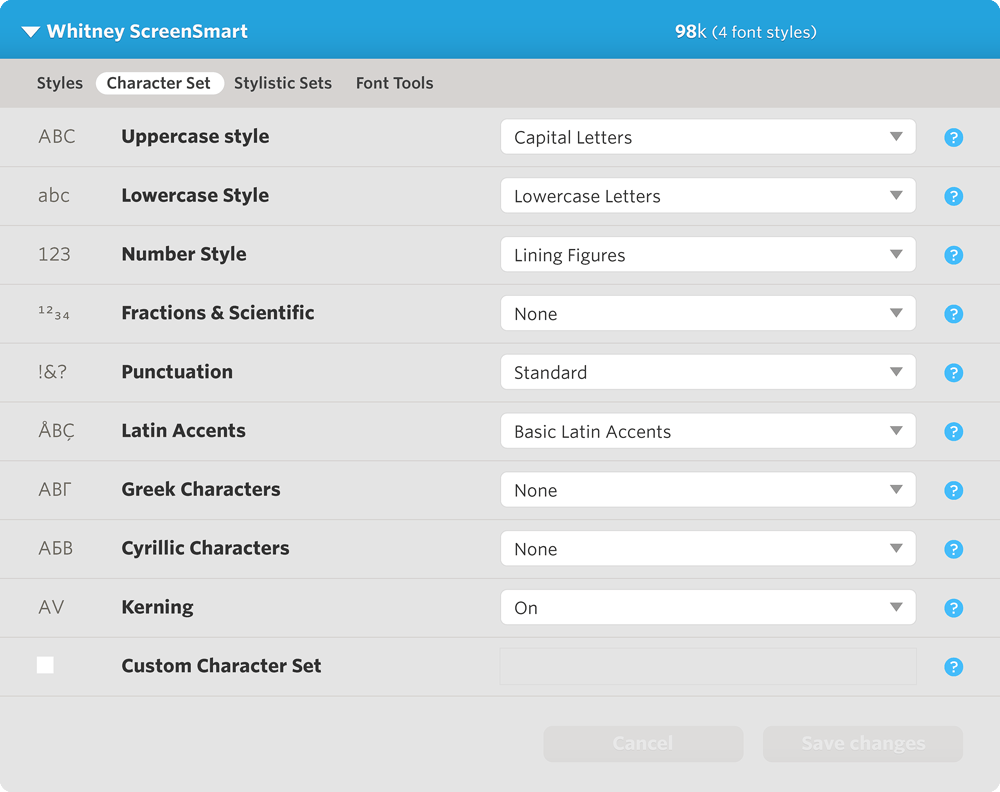Click the AV kerning sample icon
This screenshot has height=792, width=1000.
click(51, 607)
